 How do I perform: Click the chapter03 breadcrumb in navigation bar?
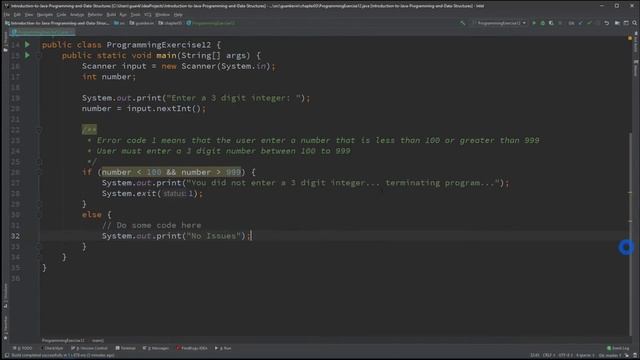[170, 23]
